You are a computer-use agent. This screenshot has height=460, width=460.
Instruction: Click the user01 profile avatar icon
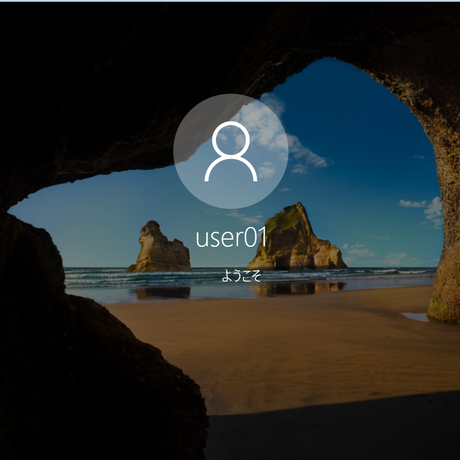click(231, 151)
